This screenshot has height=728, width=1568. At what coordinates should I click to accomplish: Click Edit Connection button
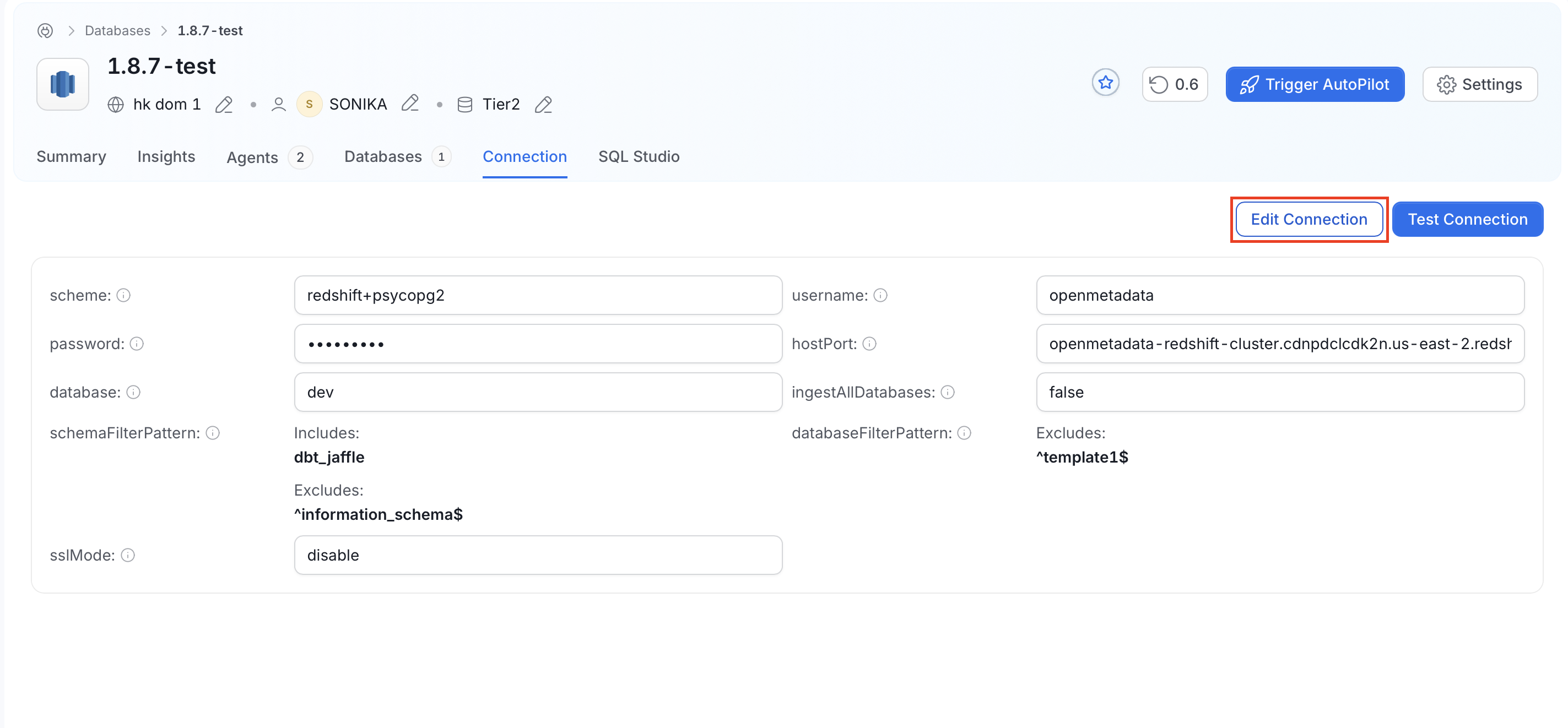pyautogui.click(x=1309, y=220)
